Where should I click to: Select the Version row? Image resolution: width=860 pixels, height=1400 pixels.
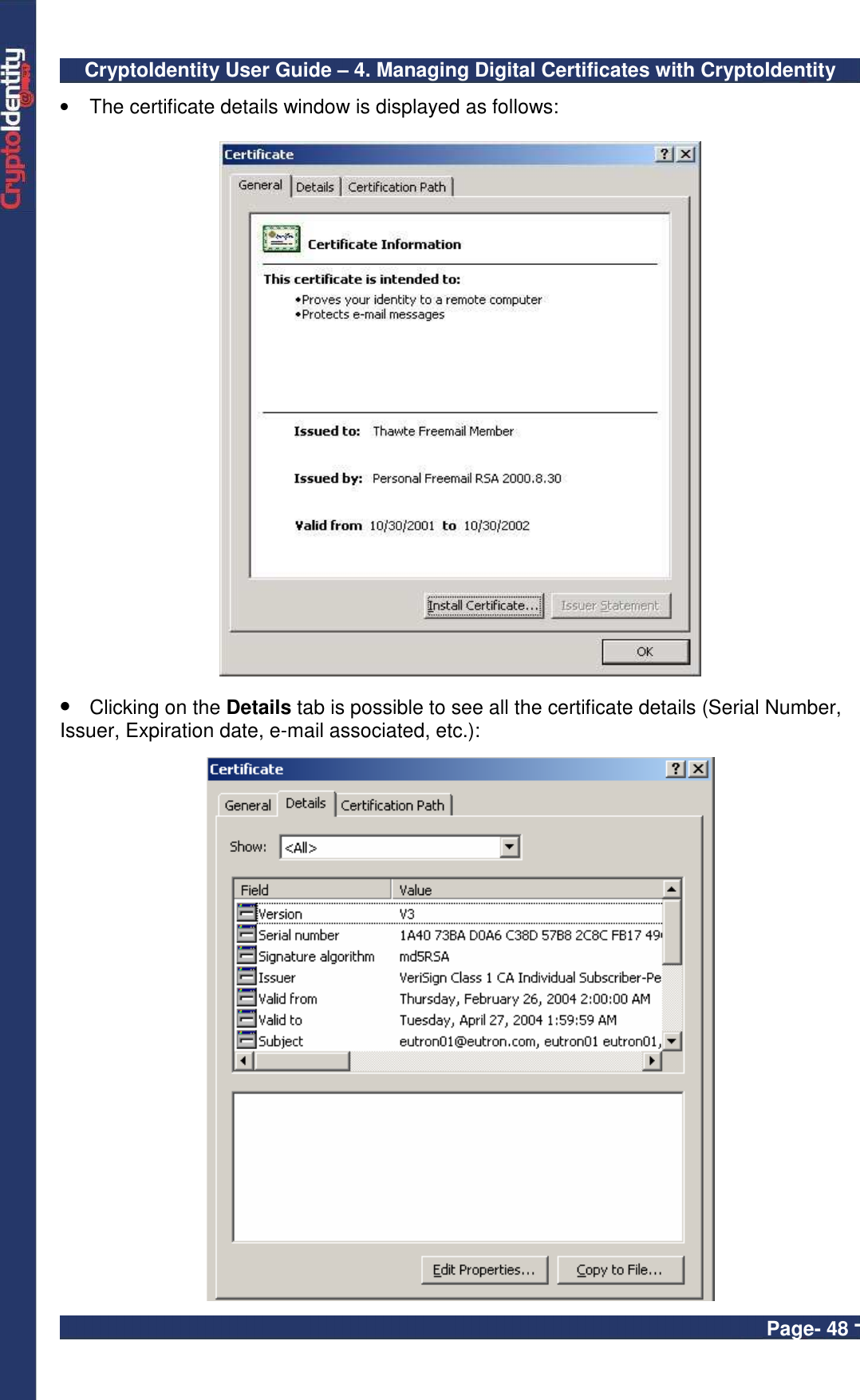(x=449, y=913)
